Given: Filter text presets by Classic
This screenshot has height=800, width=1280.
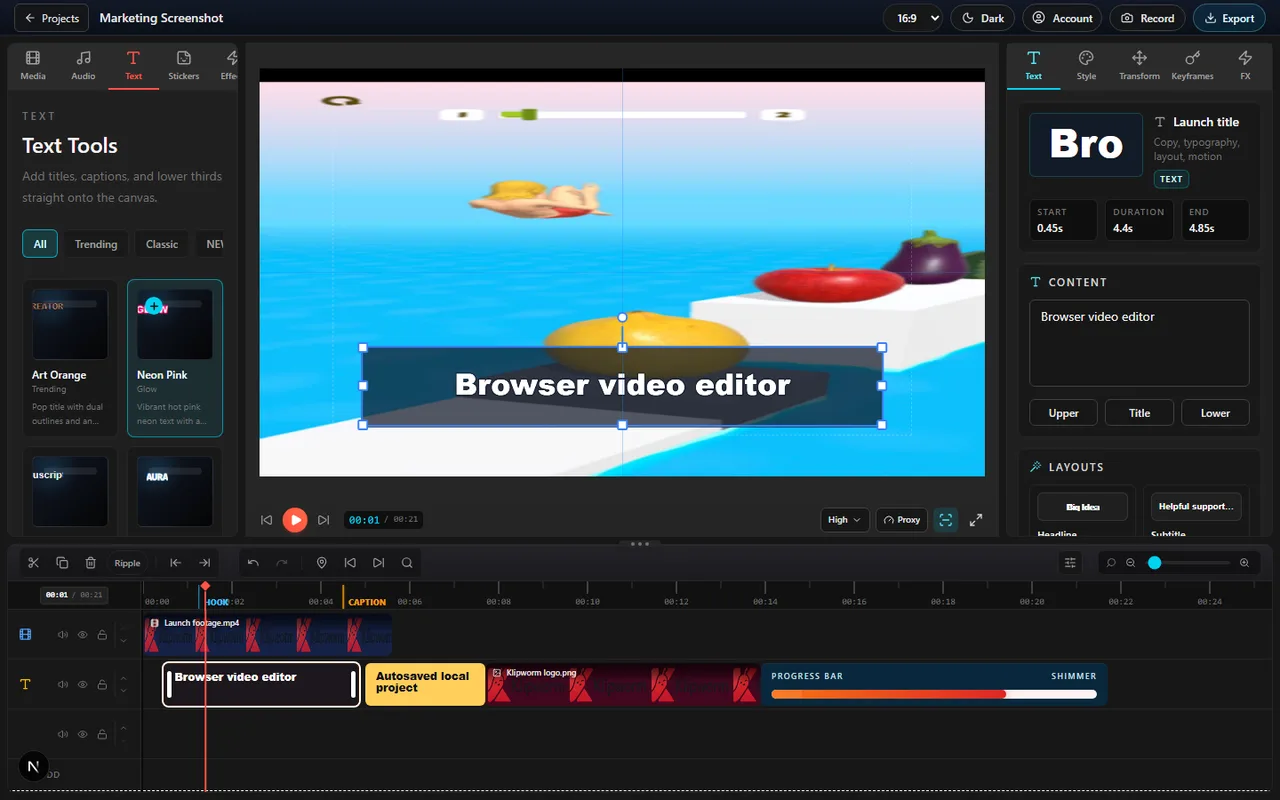Looking at the screenshot, I should click(x=162, y=244).
